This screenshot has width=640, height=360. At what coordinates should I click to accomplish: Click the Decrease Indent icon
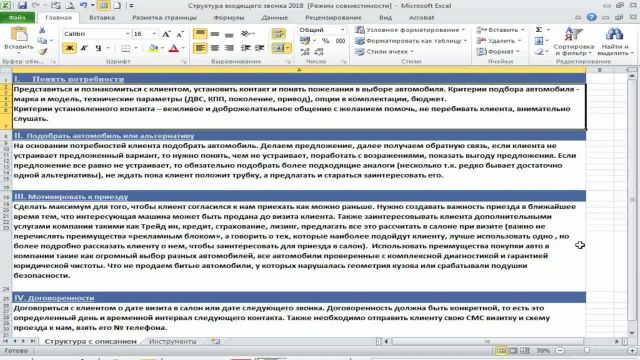pos(245,48)
